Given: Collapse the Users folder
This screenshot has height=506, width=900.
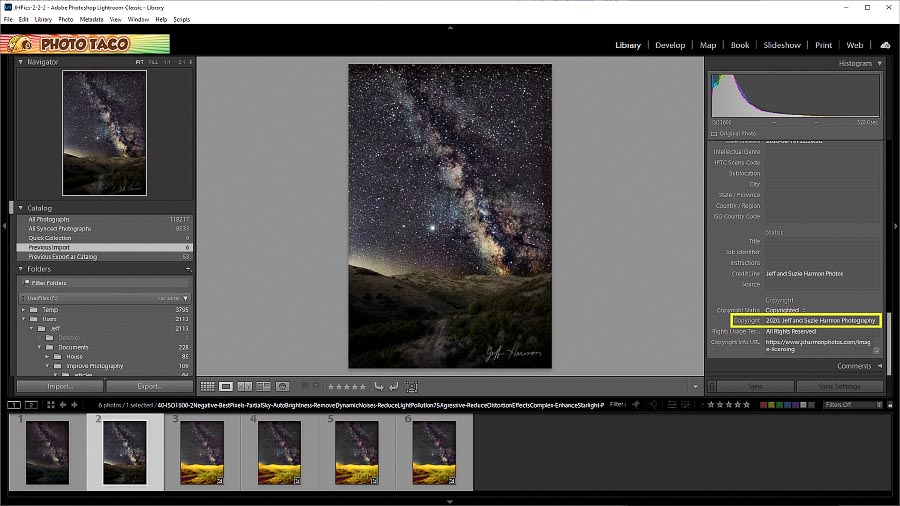Looking at the screenshot, I should click(24, 319).
